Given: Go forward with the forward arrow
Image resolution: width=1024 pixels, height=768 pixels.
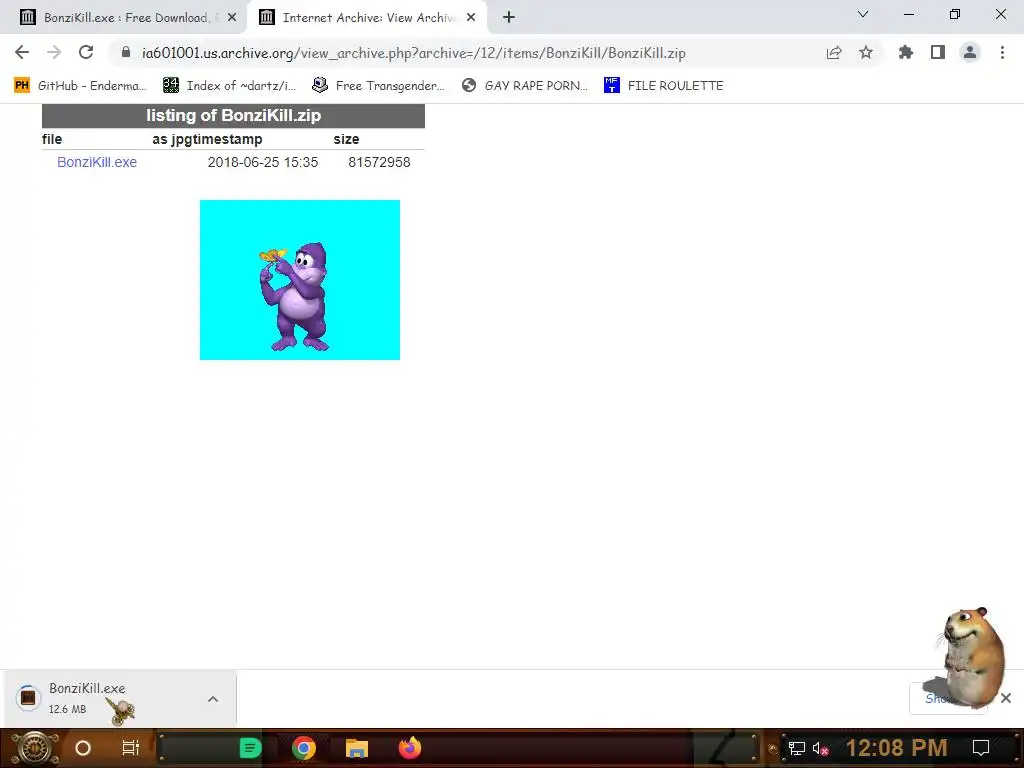Looking at the screenshot, I should [54, 52].
